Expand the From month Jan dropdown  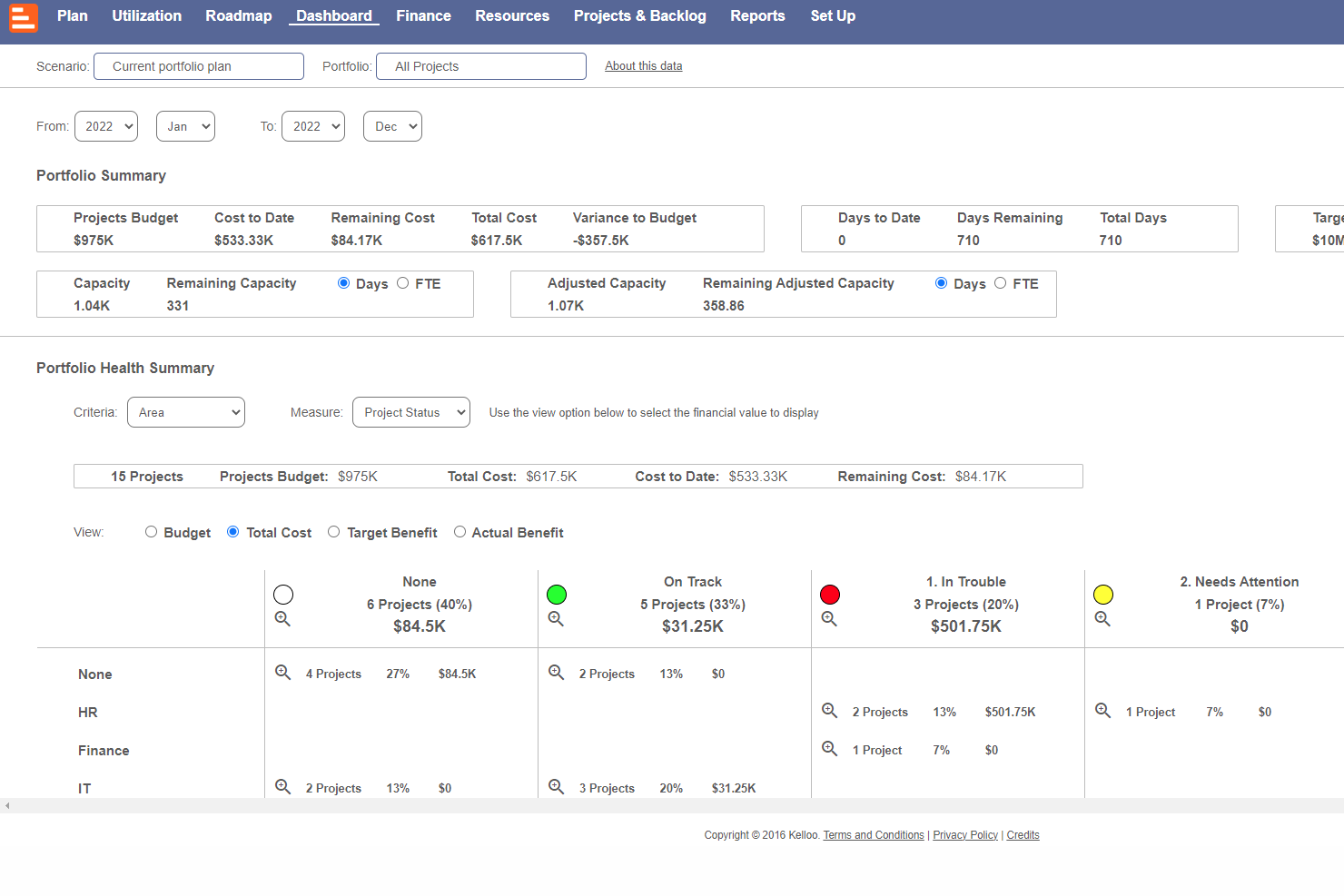click(x=185, y=126)
